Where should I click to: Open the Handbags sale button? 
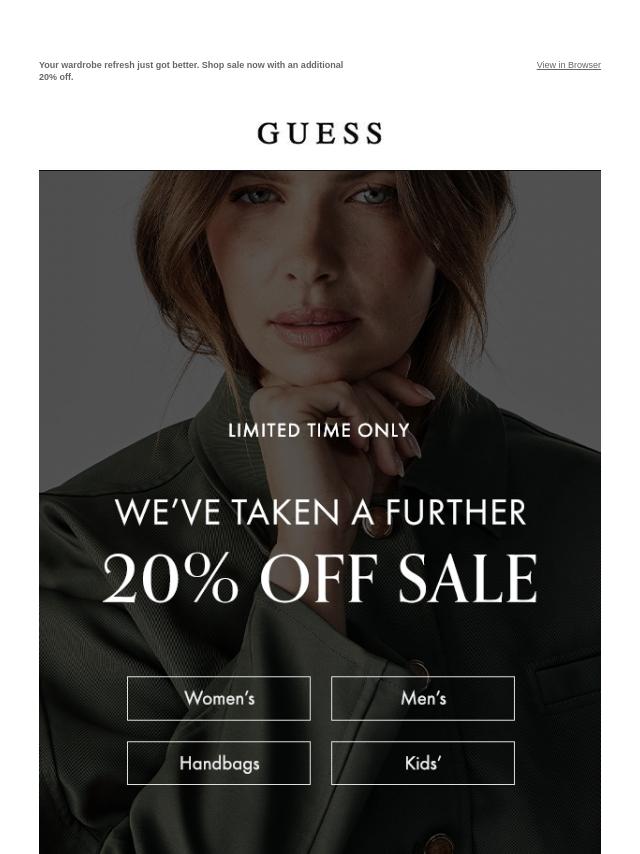(219, 762)
